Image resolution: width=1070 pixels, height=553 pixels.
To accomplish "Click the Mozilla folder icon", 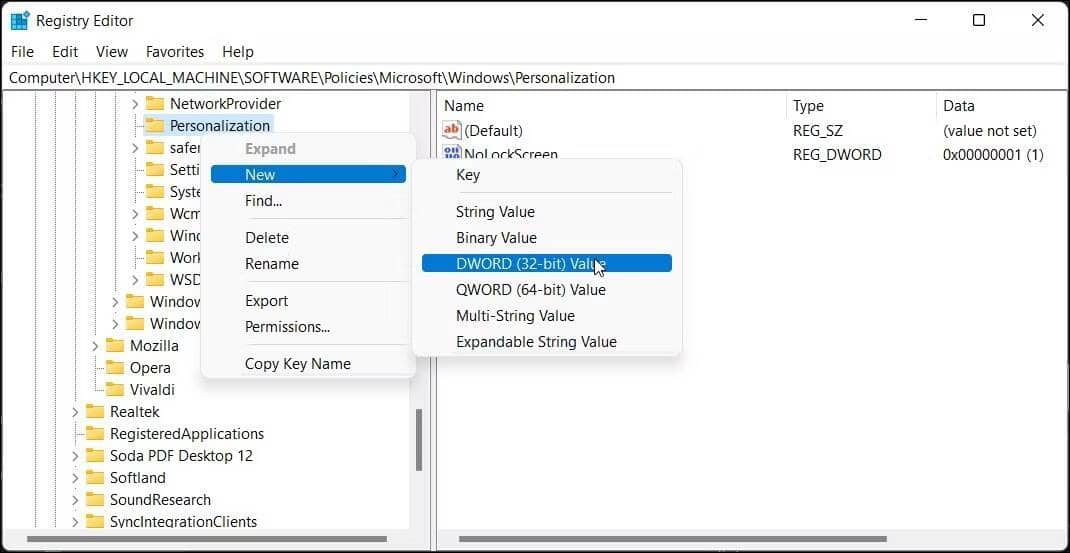I will (115, 345).
